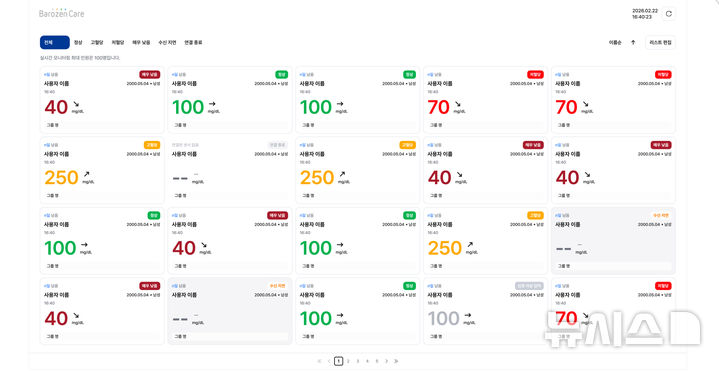The width and height of the screenshot is (719, 371).
Task: Click the date 2026.02.22 timestamp
Action: point(645,11)
